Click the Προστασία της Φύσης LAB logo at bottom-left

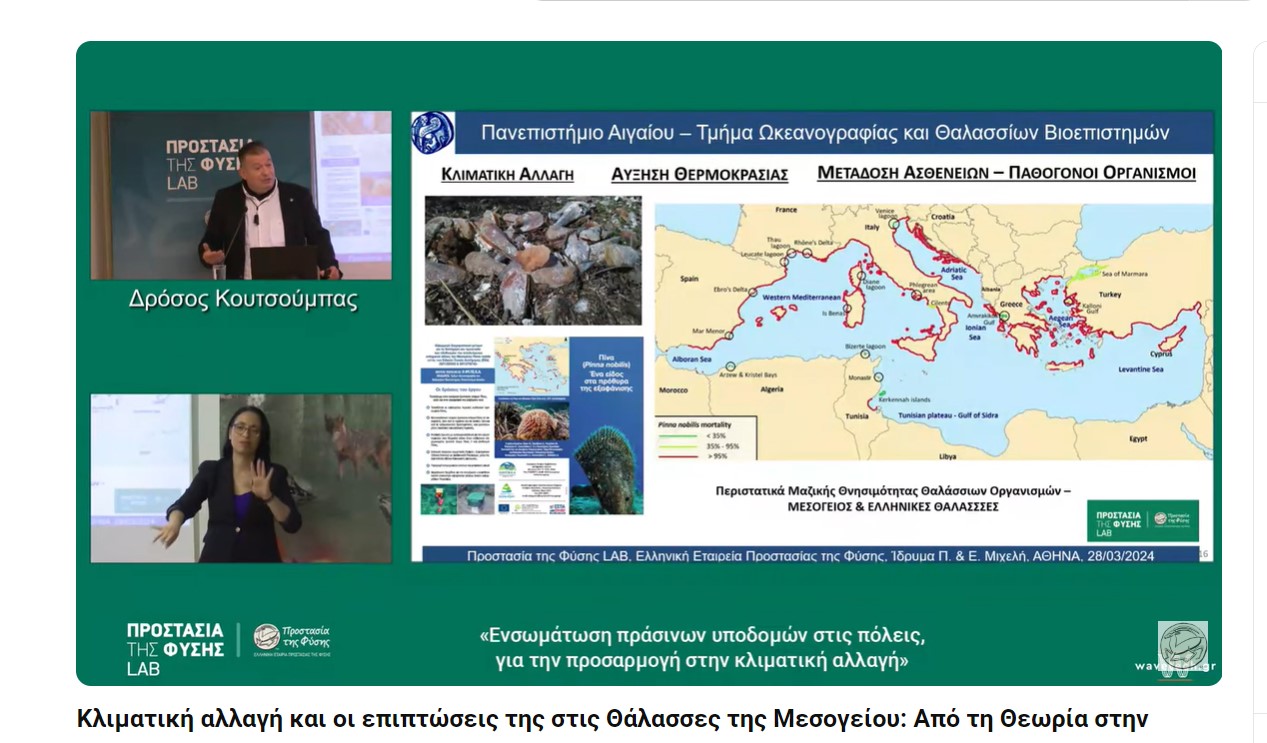point(174,648)
